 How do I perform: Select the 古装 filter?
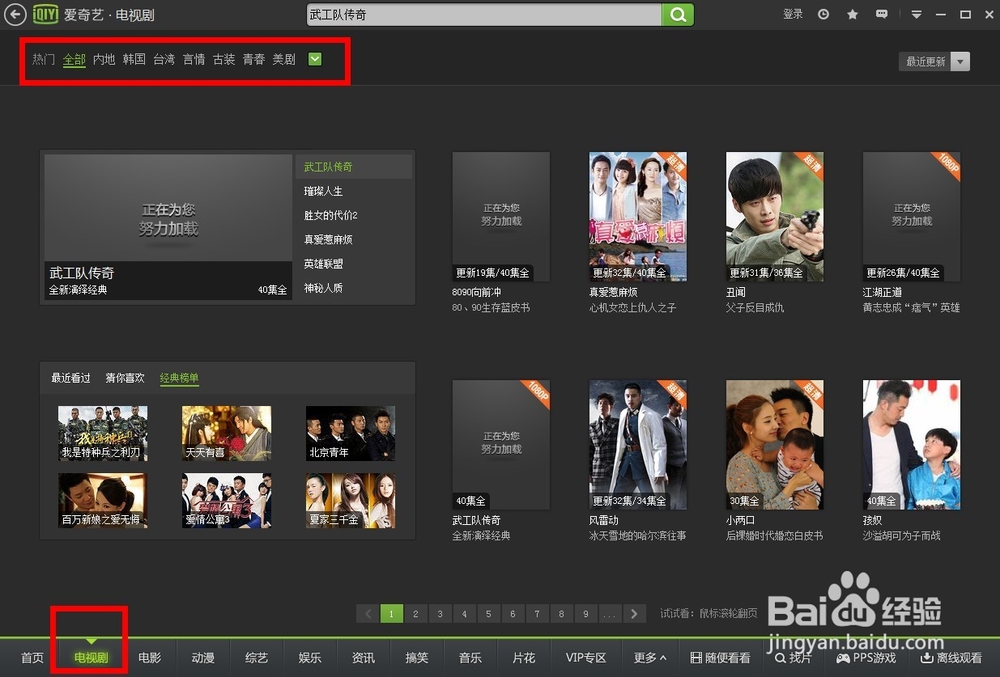coord(224,59)
